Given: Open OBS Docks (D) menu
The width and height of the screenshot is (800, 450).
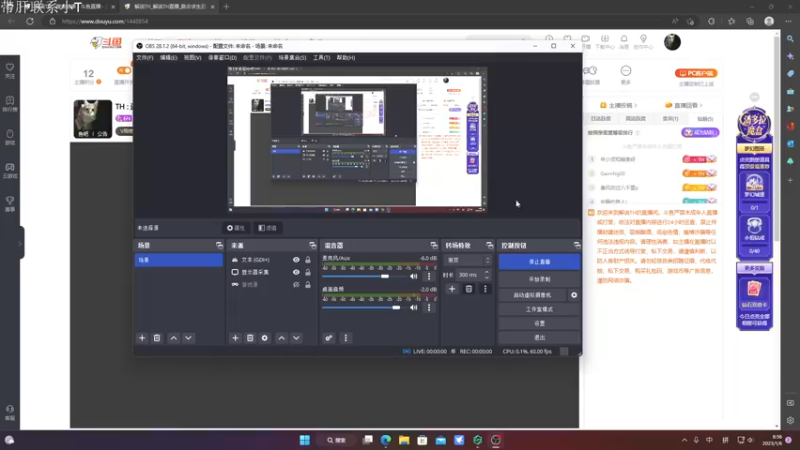Looking at the screenshot, I should click(222, 58).
